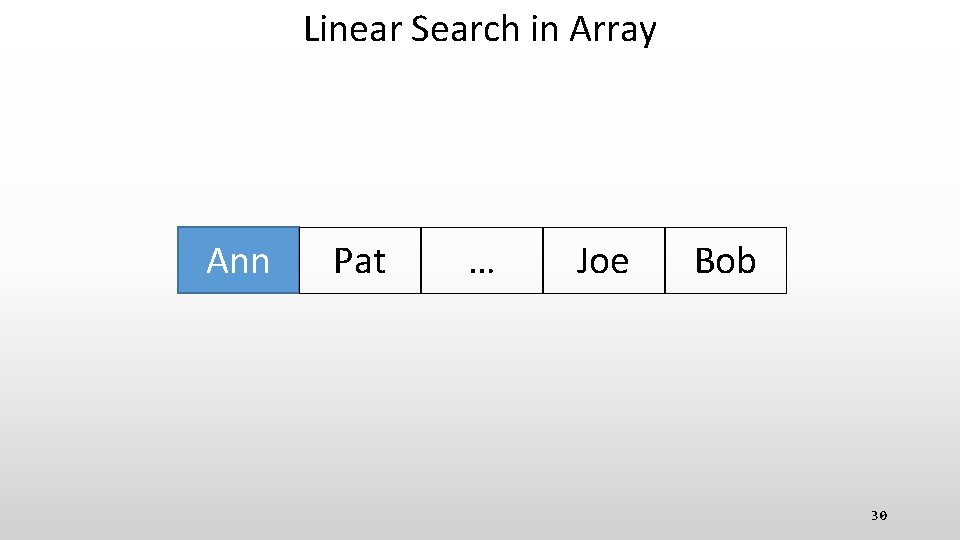Select the Bob array cell
960x540 pixels.
725,261
